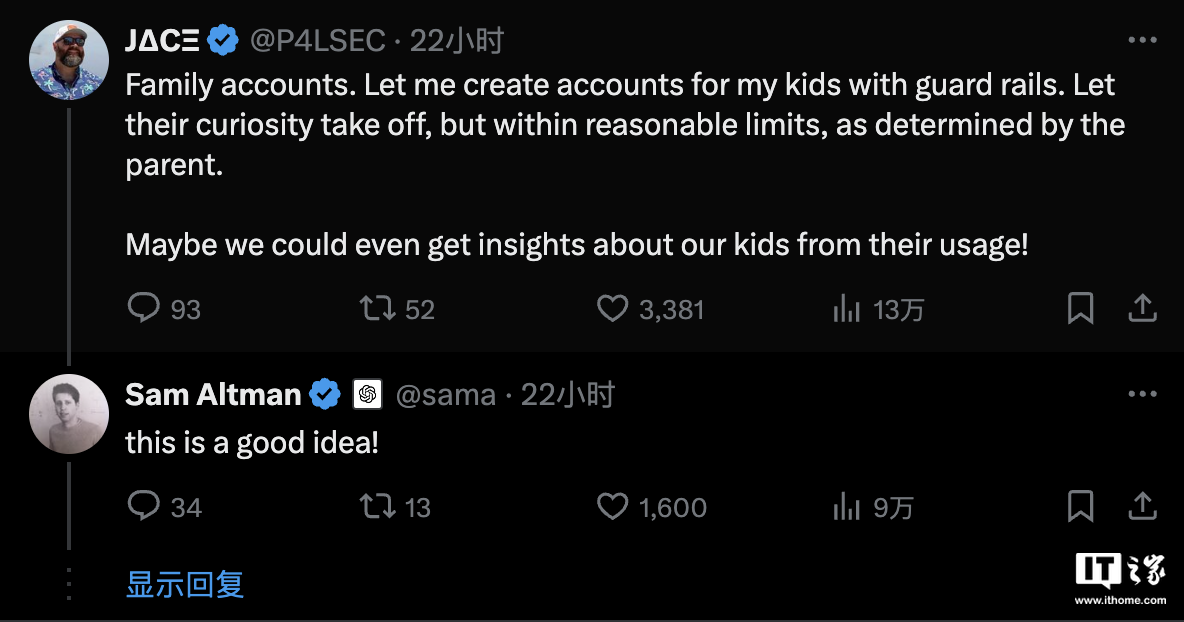Retweet JACE's Family accounts post
Image resolution: width=1184 pixels, height=622 pixels.
[x=377, y=308]
